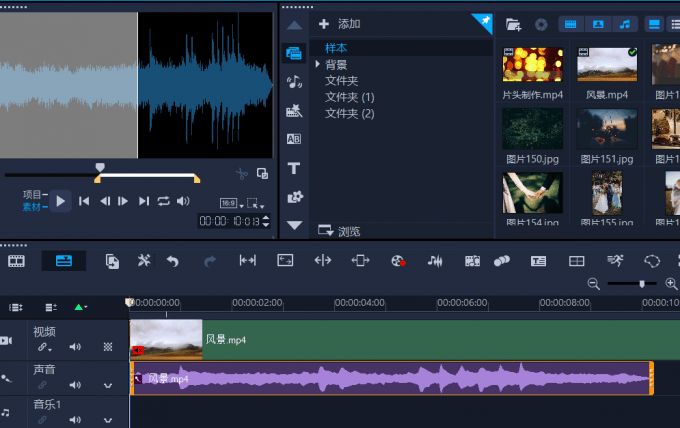Viewport: 680px width, 428px height.
Task: Toggle show videos filter in library
Action: (x=571, y=24)
